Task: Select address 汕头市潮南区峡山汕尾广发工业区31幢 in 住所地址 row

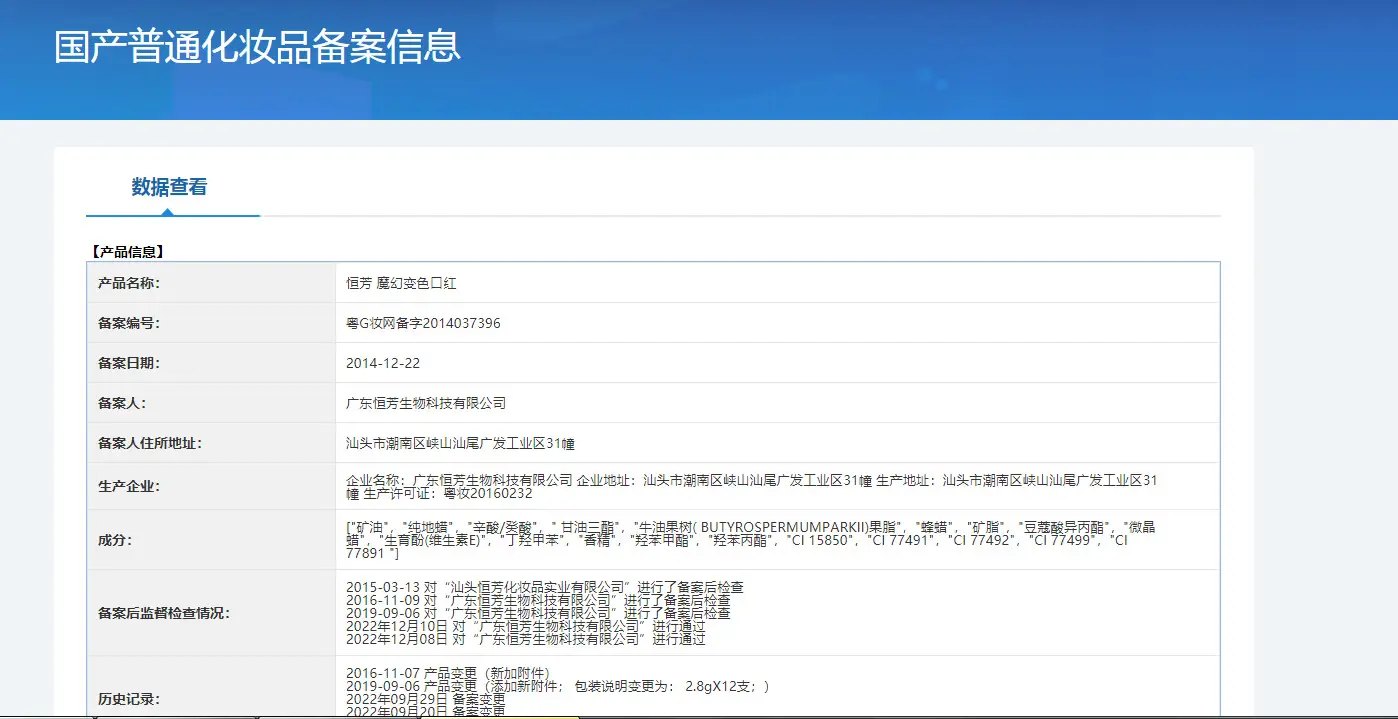Action: coord(460,443)
